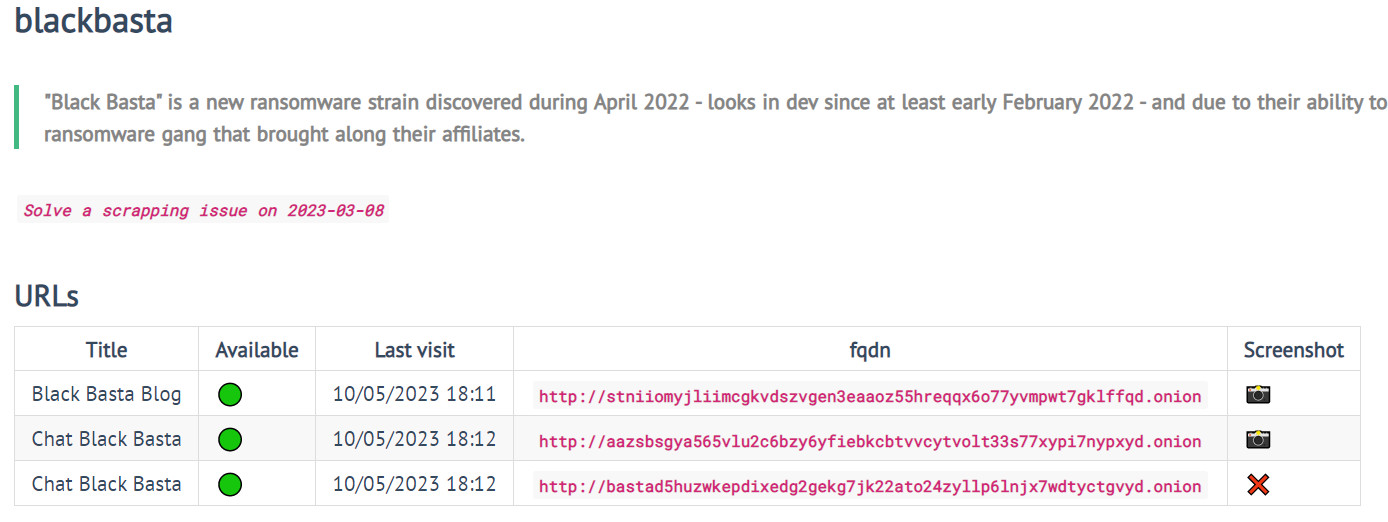Open the bastad5huzwkepdix onion link
The image size is (1388, 522).
(x=870, y=486)
